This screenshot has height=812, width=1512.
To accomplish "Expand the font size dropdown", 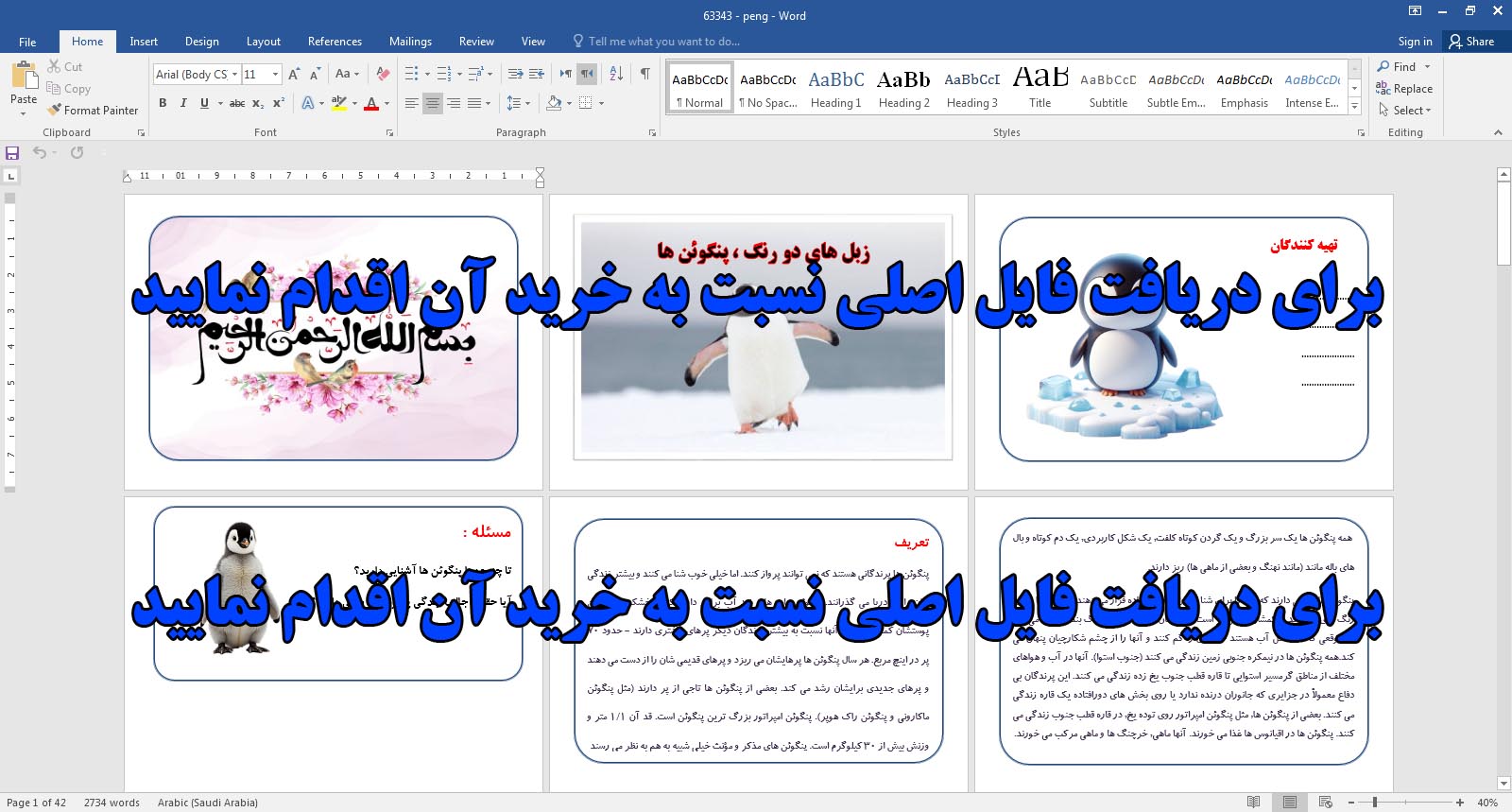I will 275,74.
